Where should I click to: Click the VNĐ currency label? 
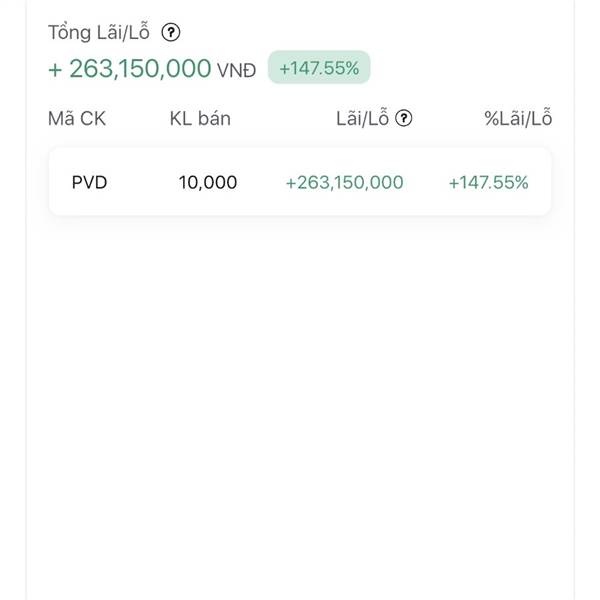(236, 70)
